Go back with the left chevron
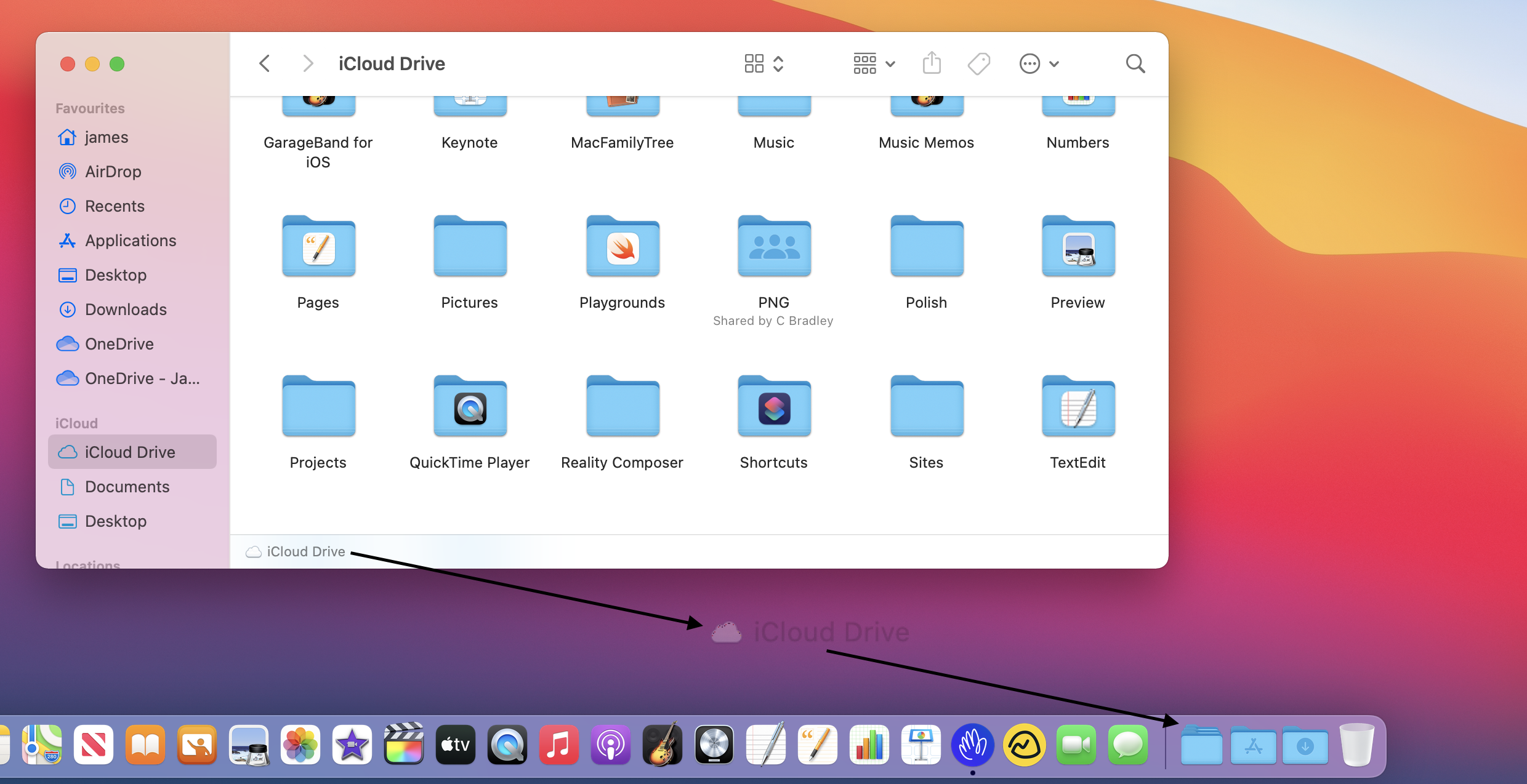This screenshot has width=1527, height=784. pyautogui.click(x=265, y=63)
